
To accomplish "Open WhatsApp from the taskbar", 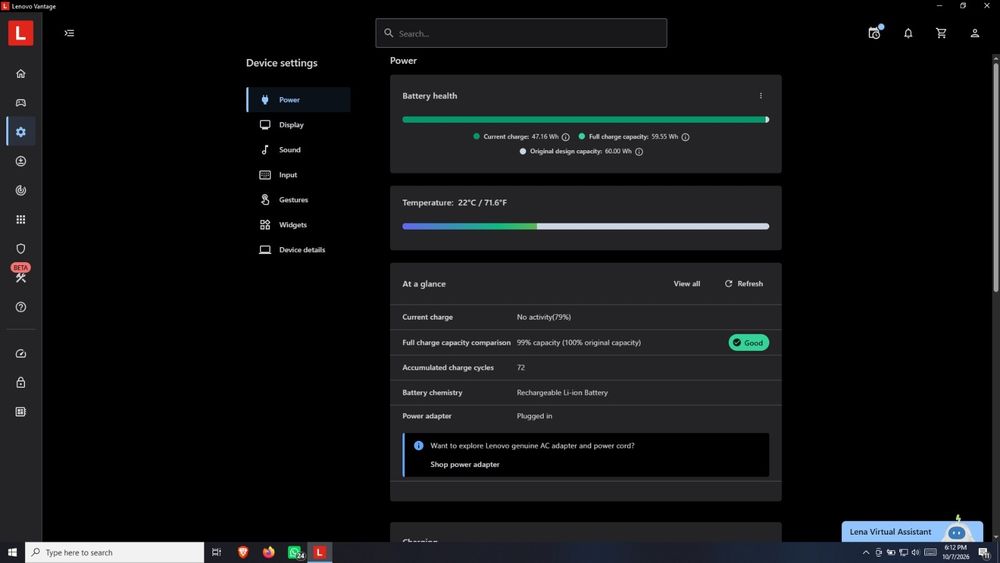I will (x=295, y=552).
